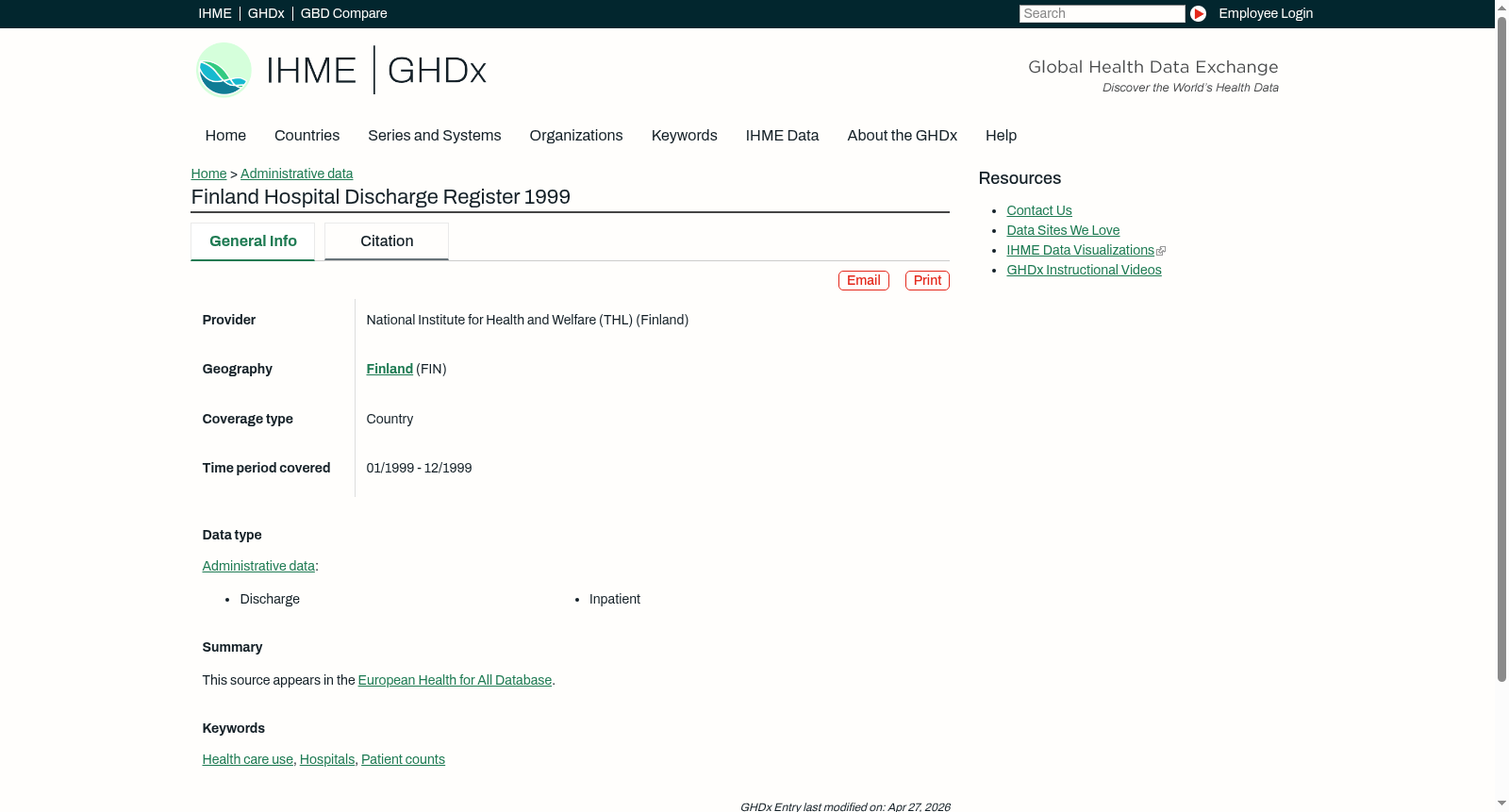1509x812 pixels.
Task: Open the GHDx logo wordmark
Action: pyautogui.click(x=437, y=71)
